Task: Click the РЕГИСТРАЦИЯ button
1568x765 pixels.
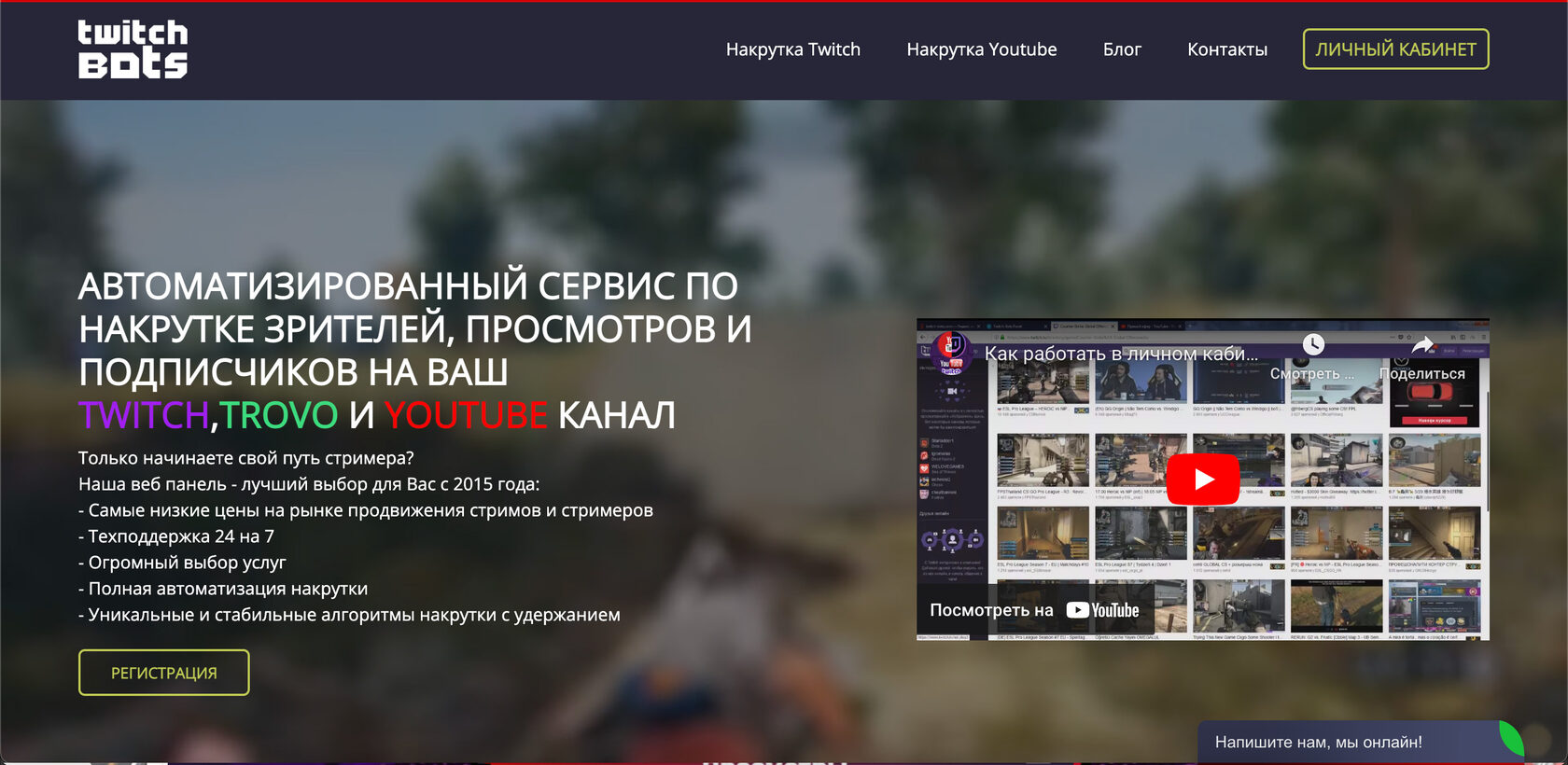Action: [164, 673]
